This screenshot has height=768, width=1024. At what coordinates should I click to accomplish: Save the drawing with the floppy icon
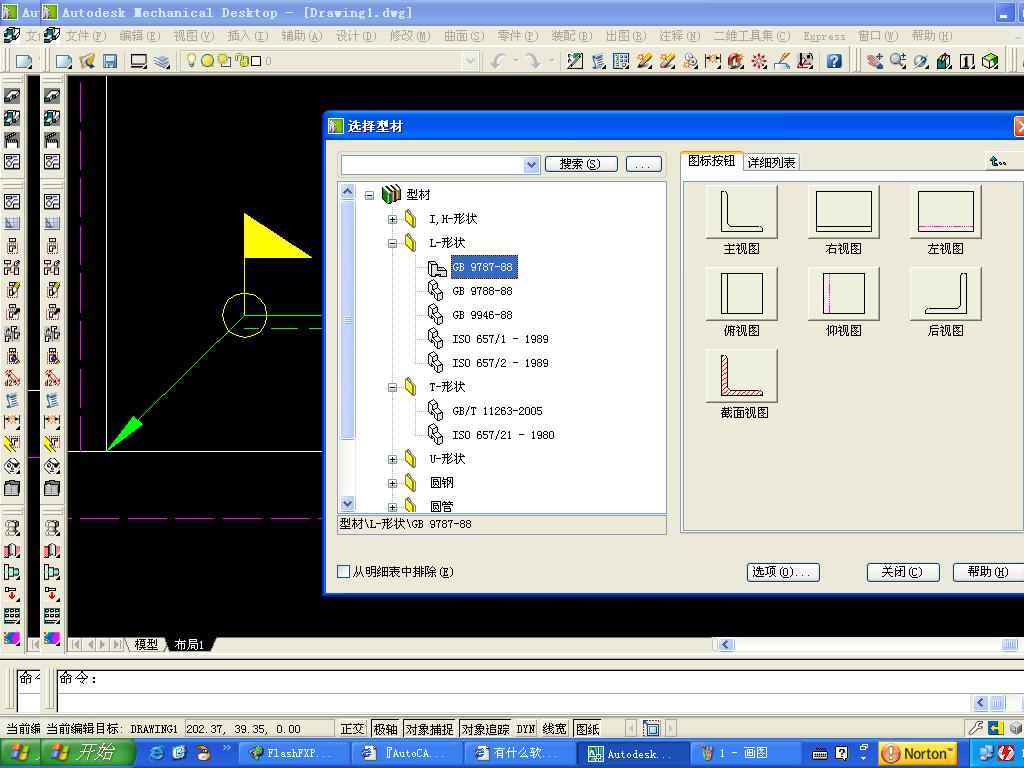(x=110, y=61)
